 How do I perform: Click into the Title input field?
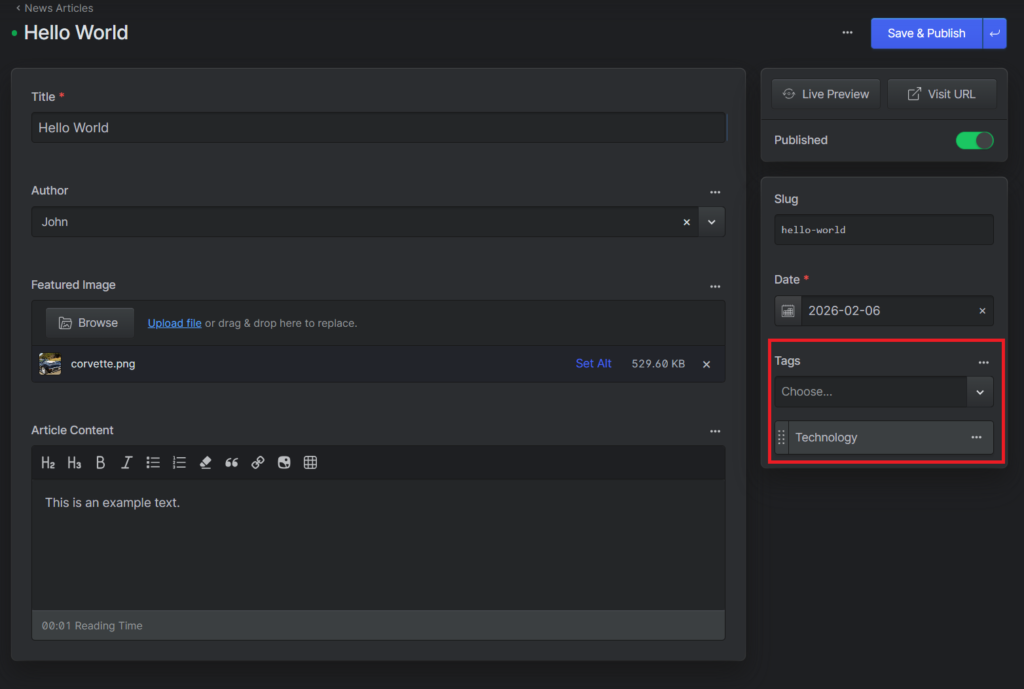point(377,128)
